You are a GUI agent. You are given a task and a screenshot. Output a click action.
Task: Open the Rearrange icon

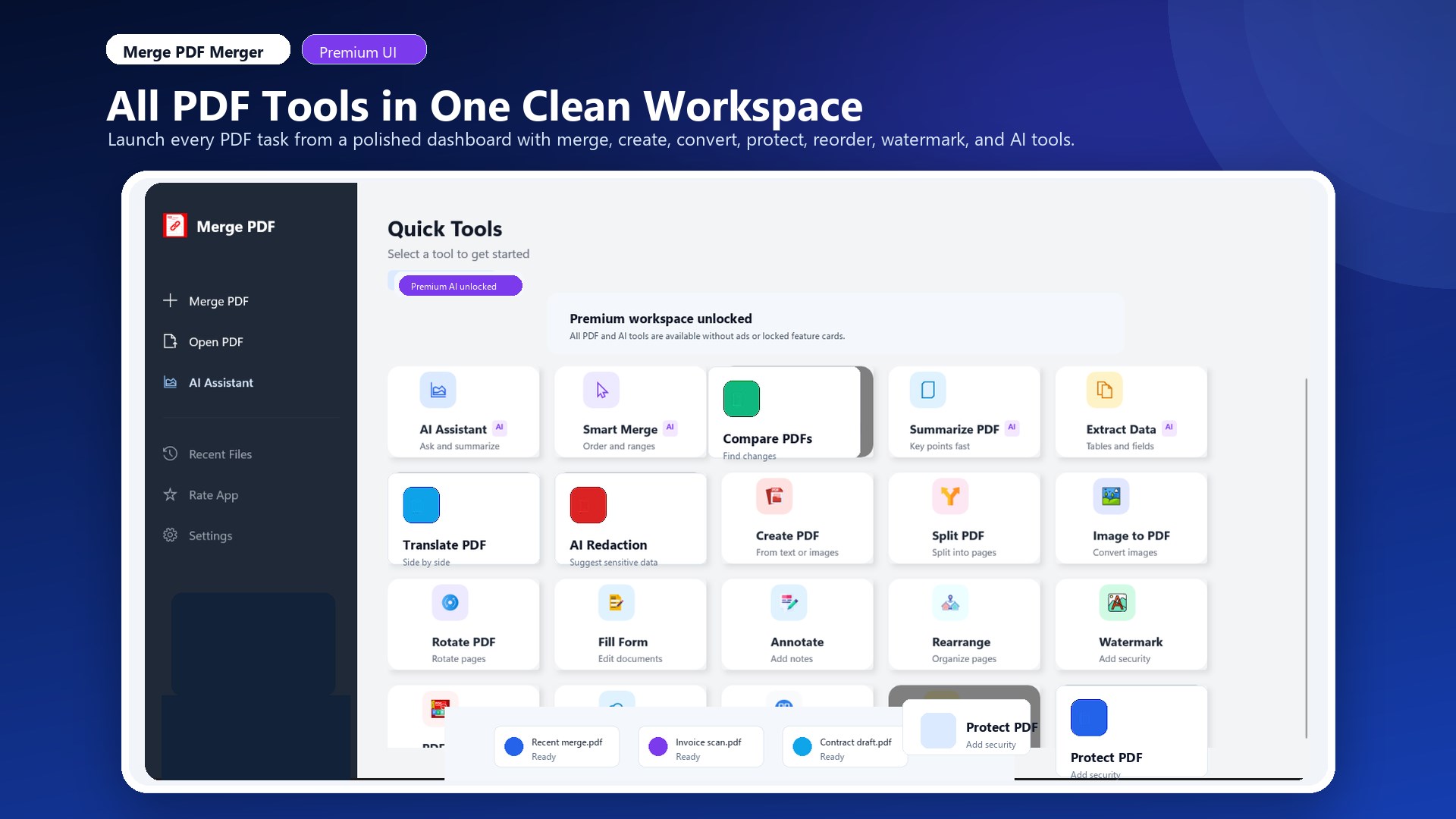coord(950,602)
